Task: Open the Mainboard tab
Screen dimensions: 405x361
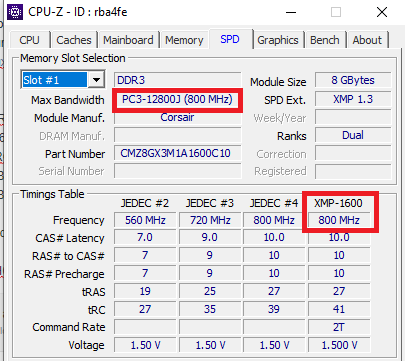Action: click(x=128, y=40)
